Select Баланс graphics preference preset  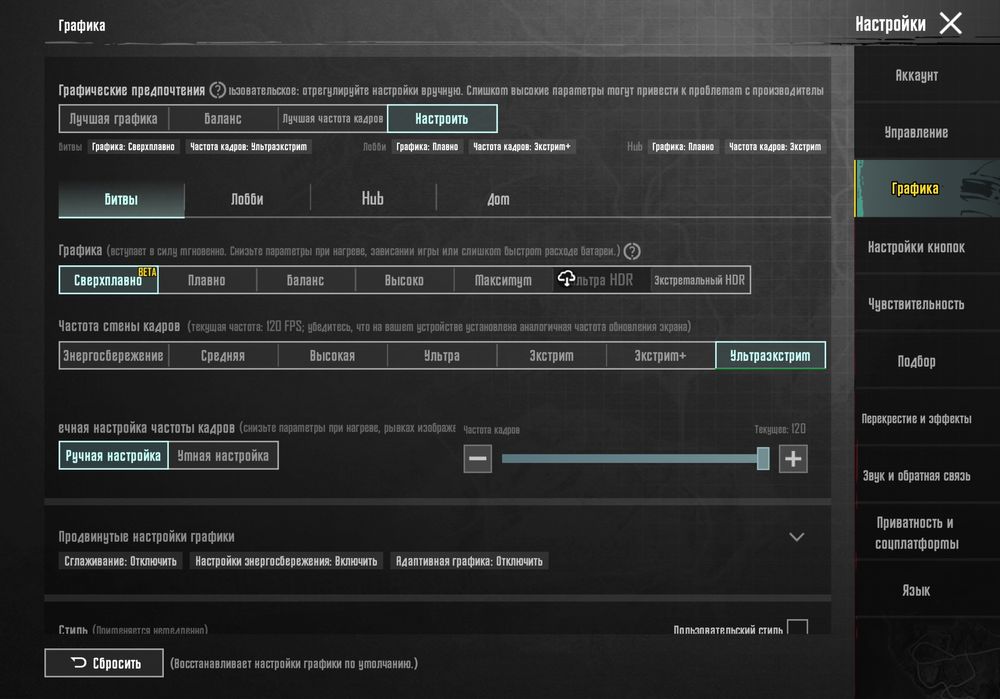[223, 119]
